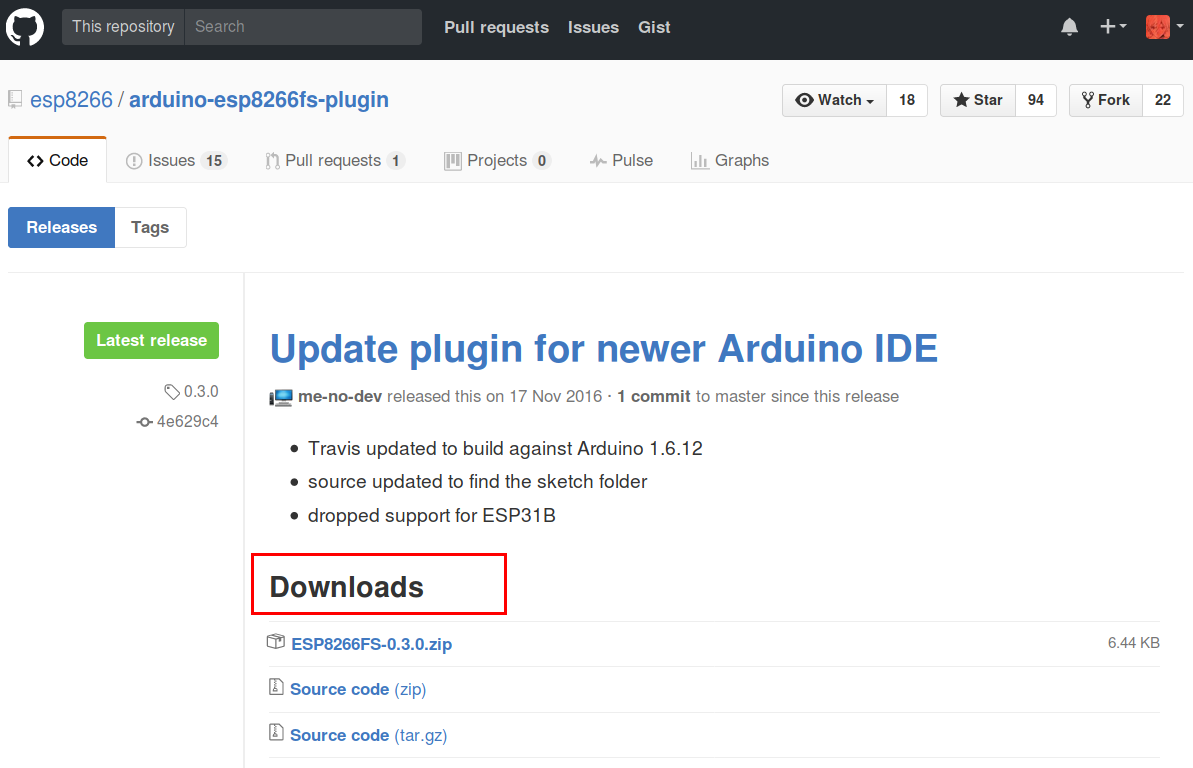Click me-no-dev author avatar

281,397
